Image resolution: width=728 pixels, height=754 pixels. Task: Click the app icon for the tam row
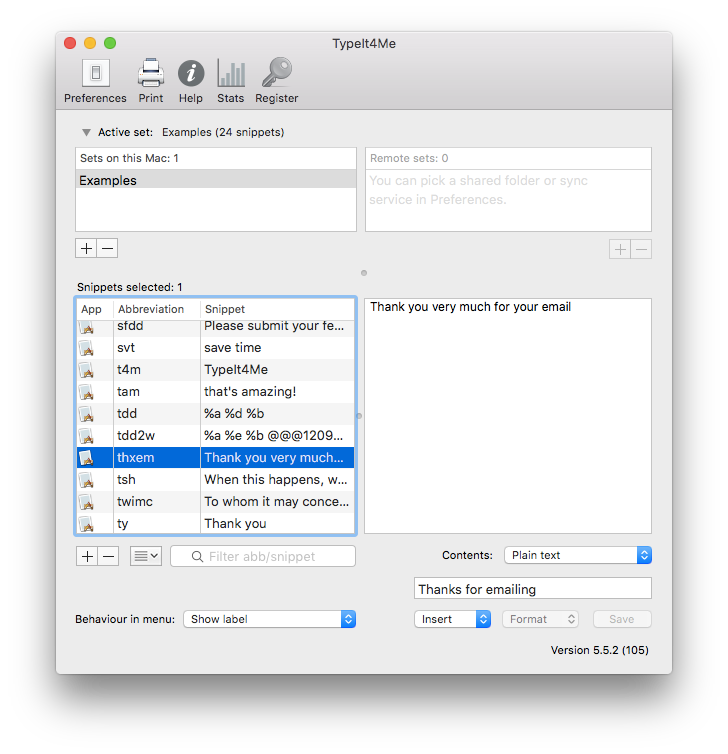87,392
